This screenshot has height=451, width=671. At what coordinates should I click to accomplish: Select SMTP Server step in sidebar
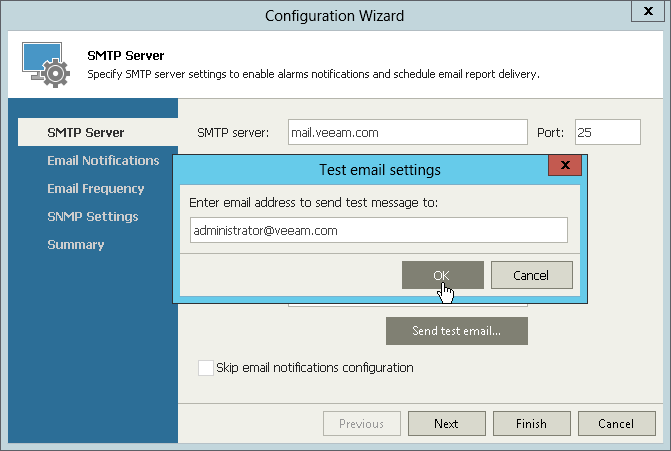[86, 132]
